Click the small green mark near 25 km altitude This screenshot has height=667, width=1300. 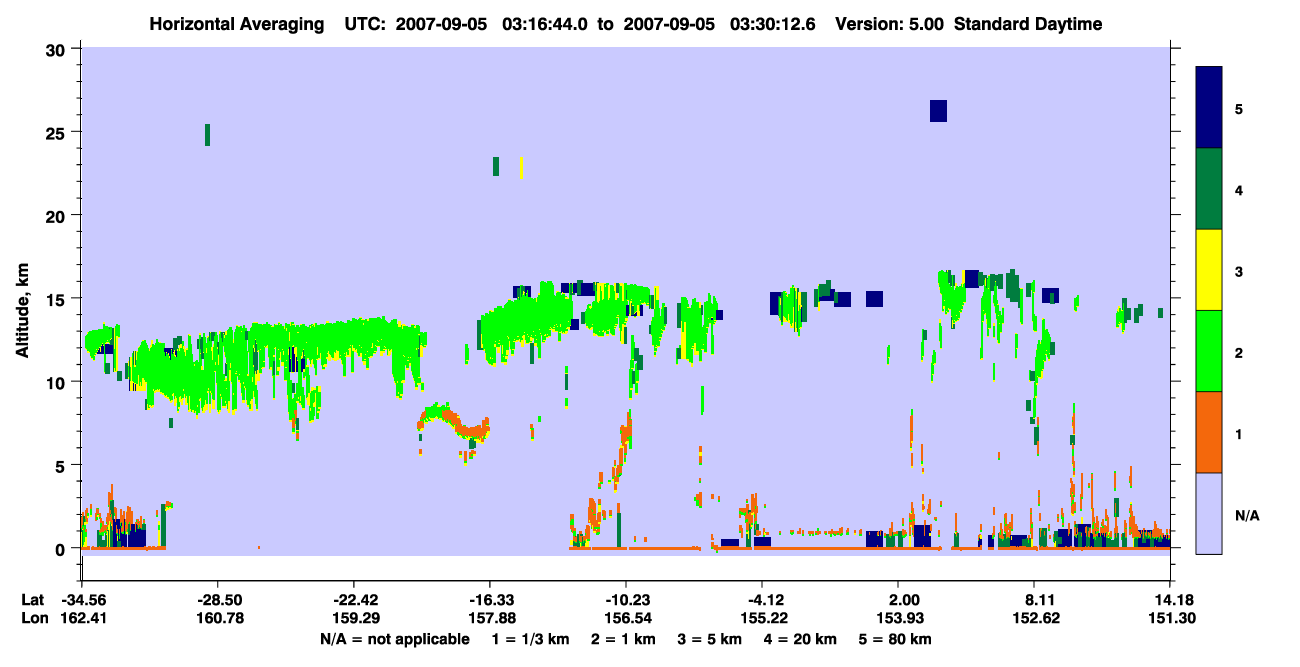[x=207, y=135]
